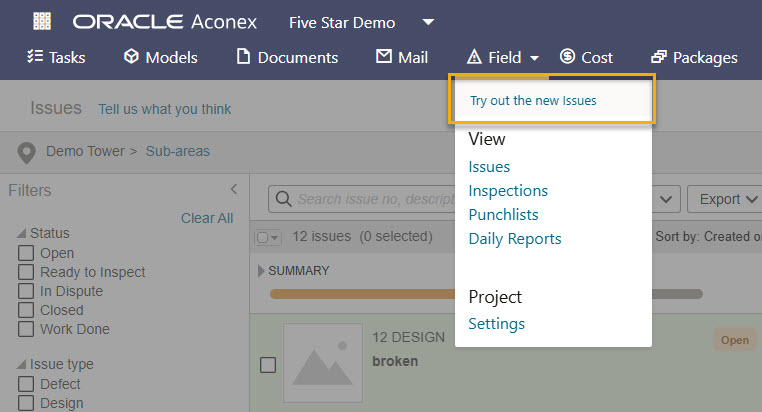This screenshot has height=412, width=762.
Task: Click the location pin icon beside Demo Tower
Action: click(x=26, y=153)
